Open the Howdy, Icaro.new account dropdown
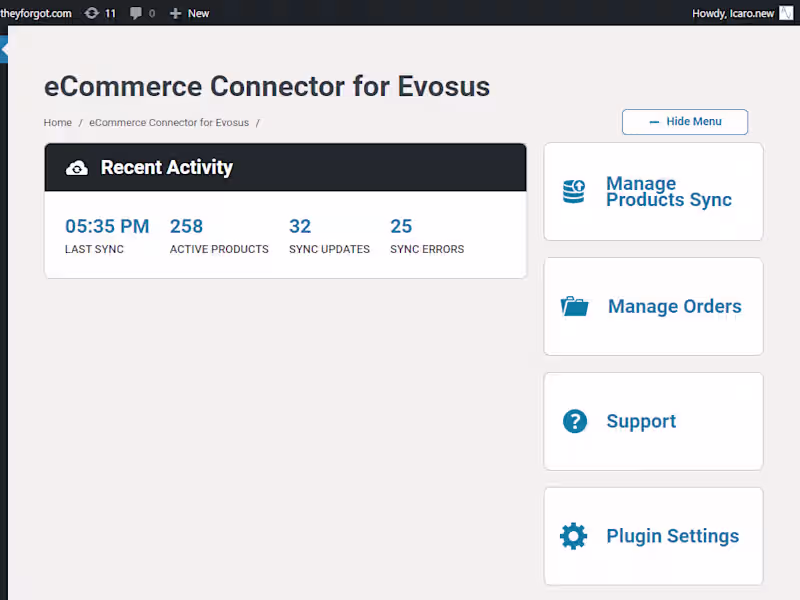Viewport: 800px width, 600px height. pos(733,13)
